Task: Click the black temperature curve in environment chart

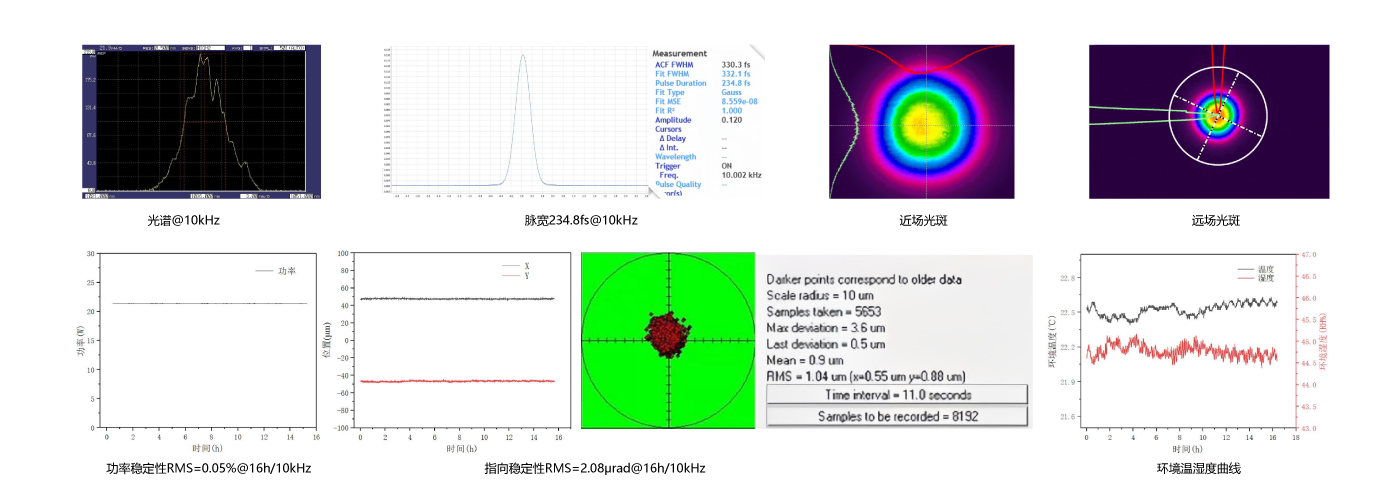Action: (1180, 308)
